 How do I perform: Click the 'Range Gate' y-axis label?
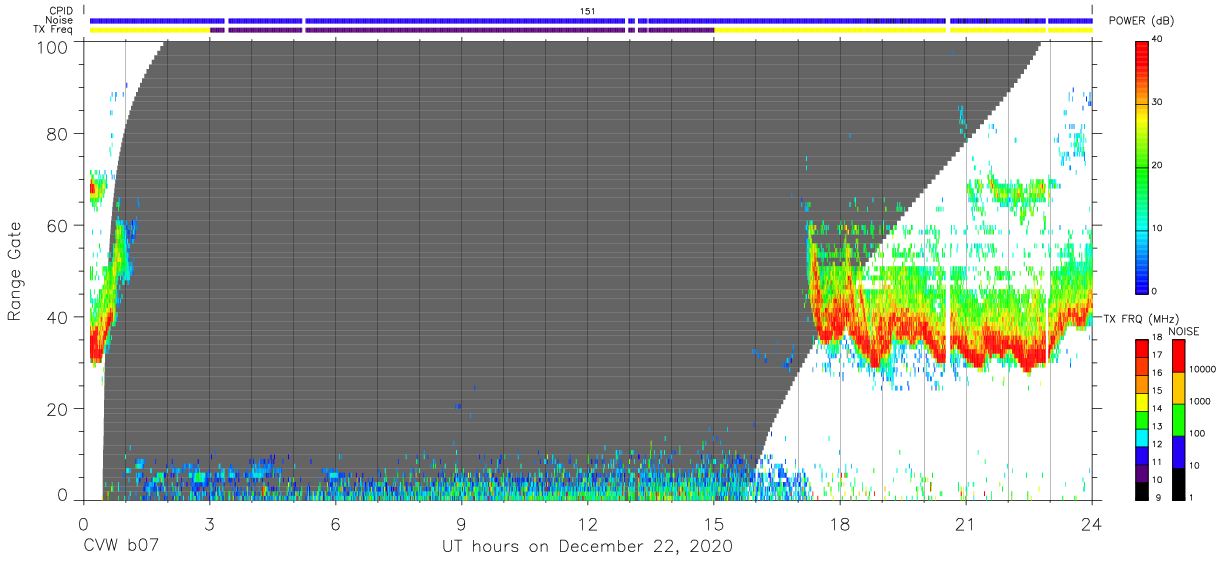point(15,272)
